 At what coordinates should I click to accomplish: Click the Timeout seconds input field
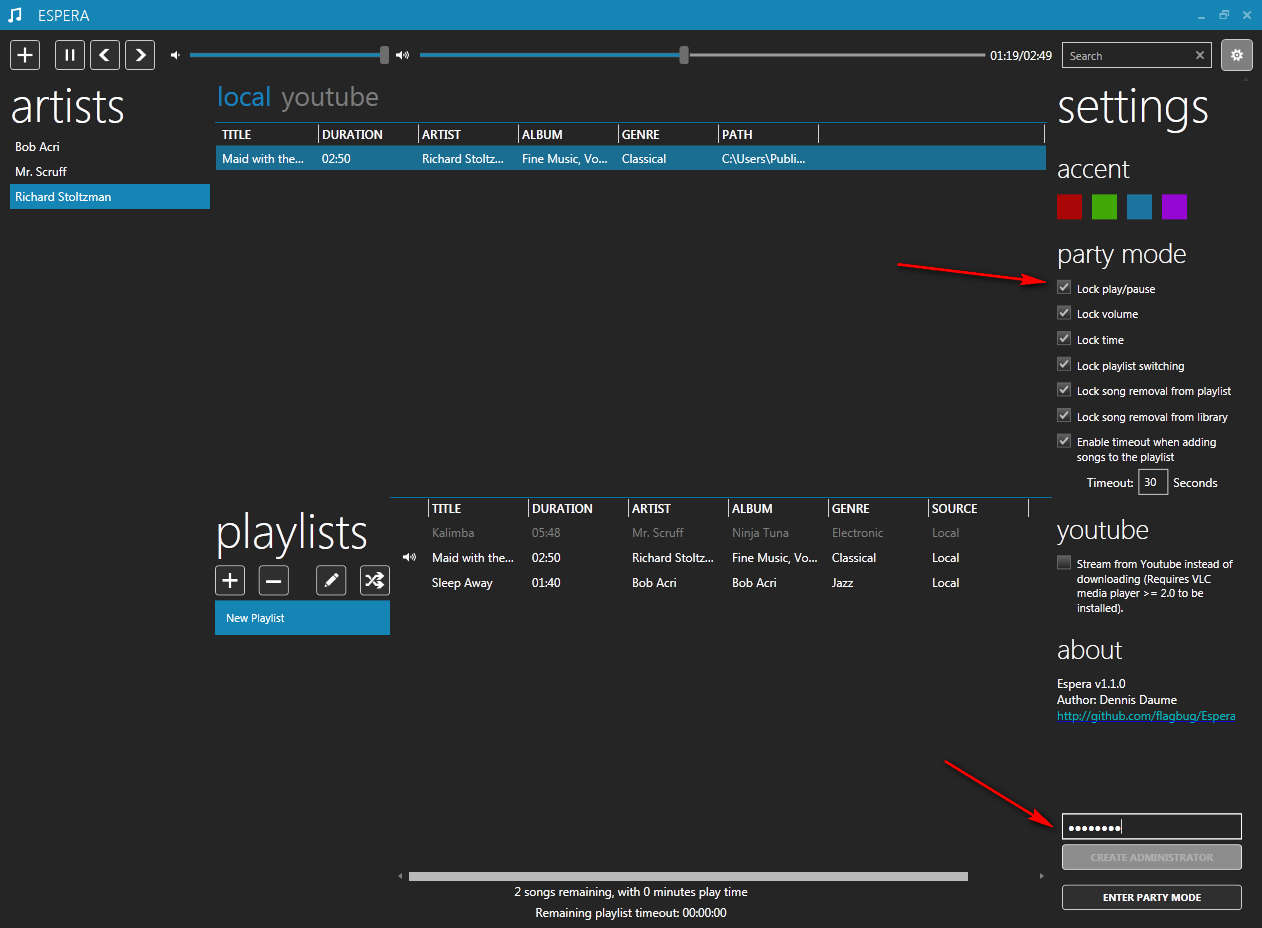[1153, 482]
